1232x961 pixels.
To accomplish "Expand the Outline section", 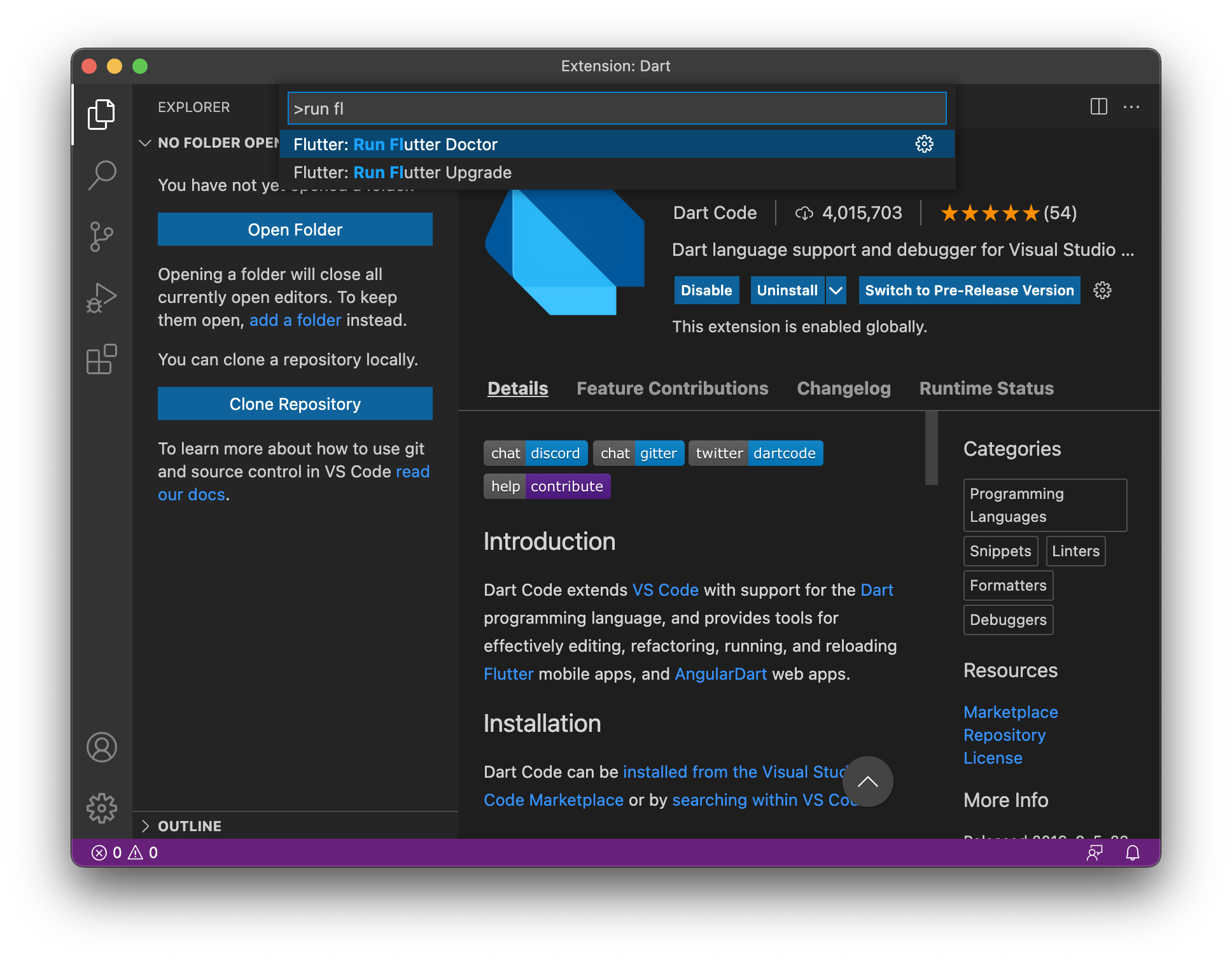I will pyautogui.click(x=145, y=826).
